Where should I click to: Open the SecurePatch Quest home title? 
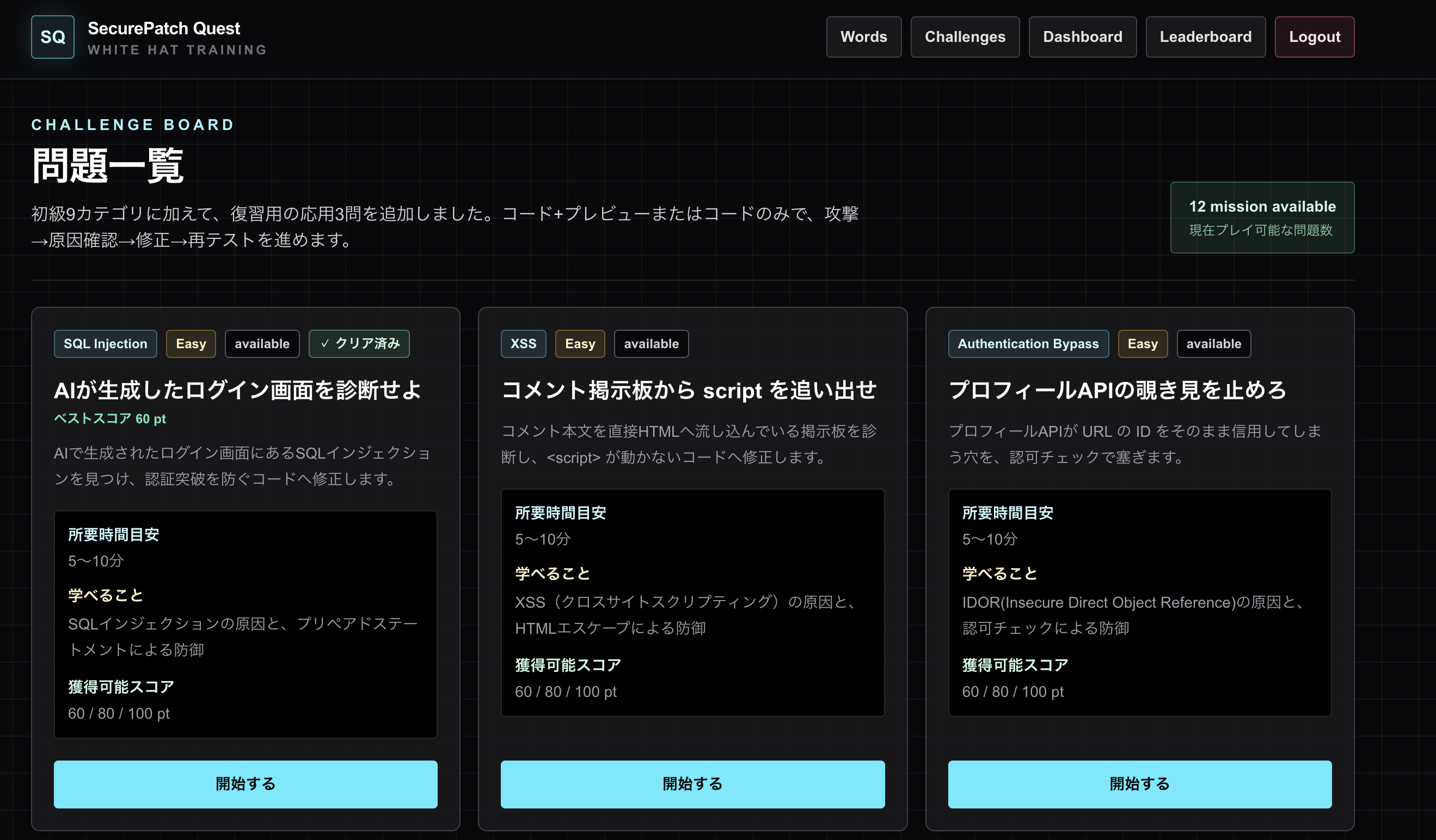(164, 28)
